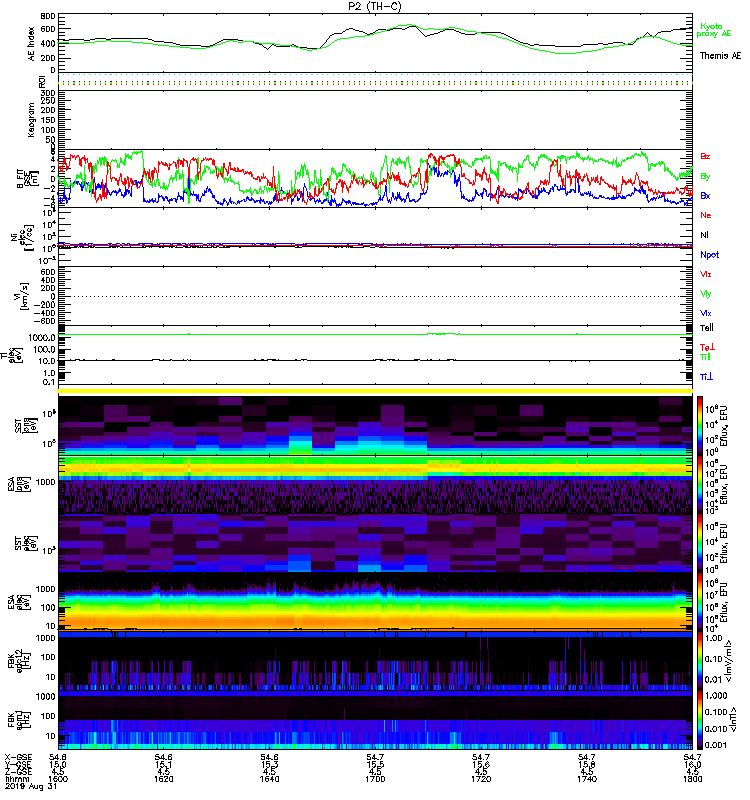This screenshot has width=750, height=800.
Task: Click the plot title "P2 (TH-C)"
Action: click(x=375, y=6)
